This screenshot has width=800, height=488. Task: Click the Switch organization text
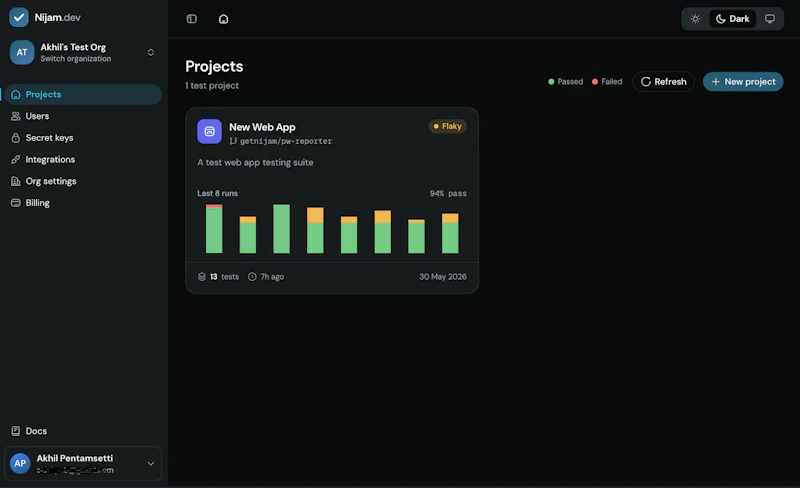[76, 59]
